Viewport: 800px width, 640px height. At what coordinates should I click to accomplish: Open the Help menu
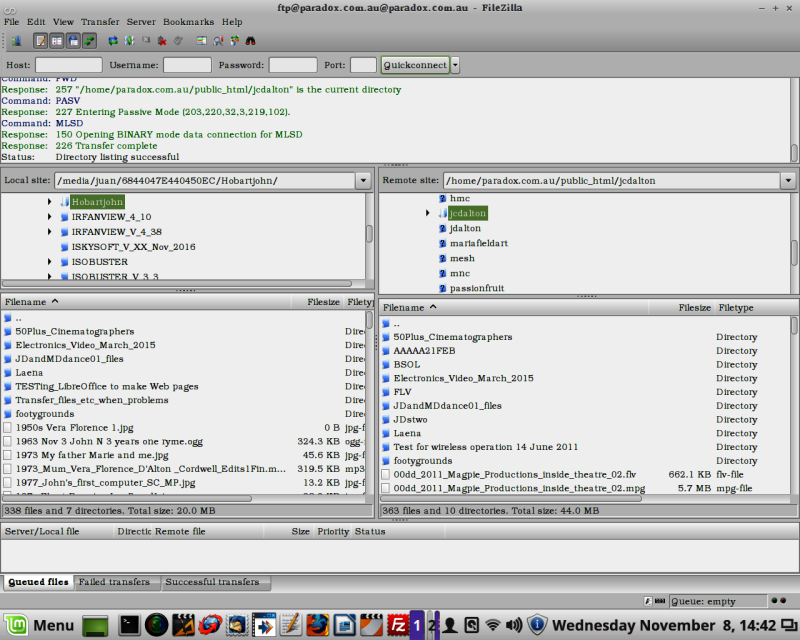click(x=232, y=22)
